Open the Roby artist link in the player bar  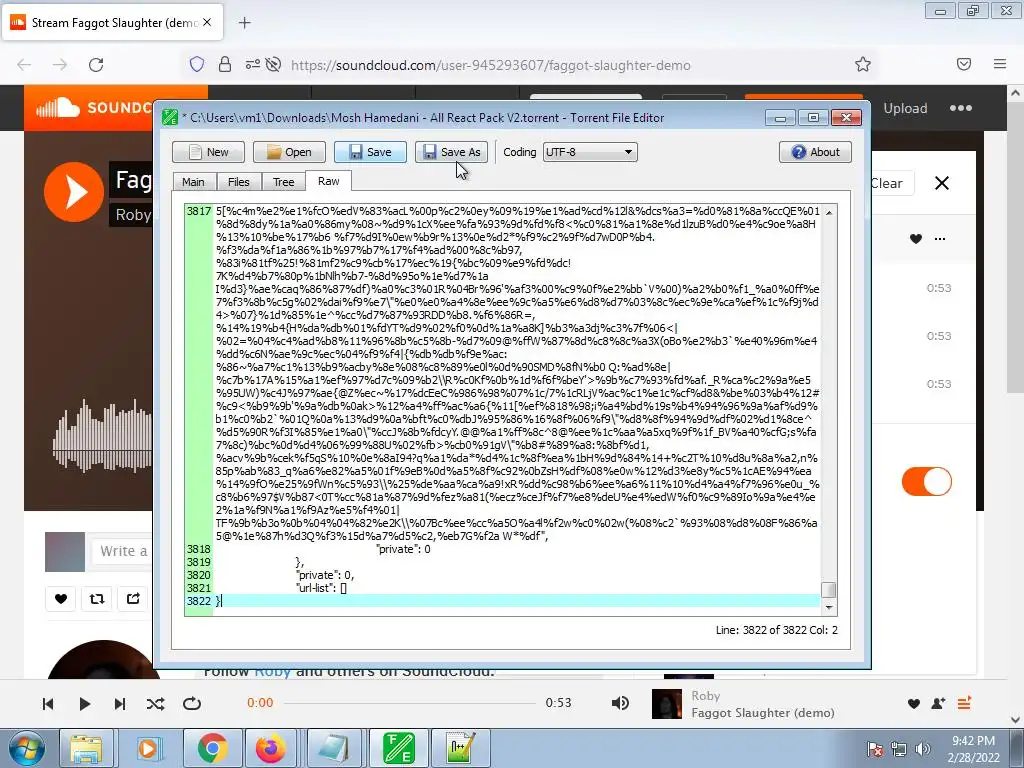(706, 696)
